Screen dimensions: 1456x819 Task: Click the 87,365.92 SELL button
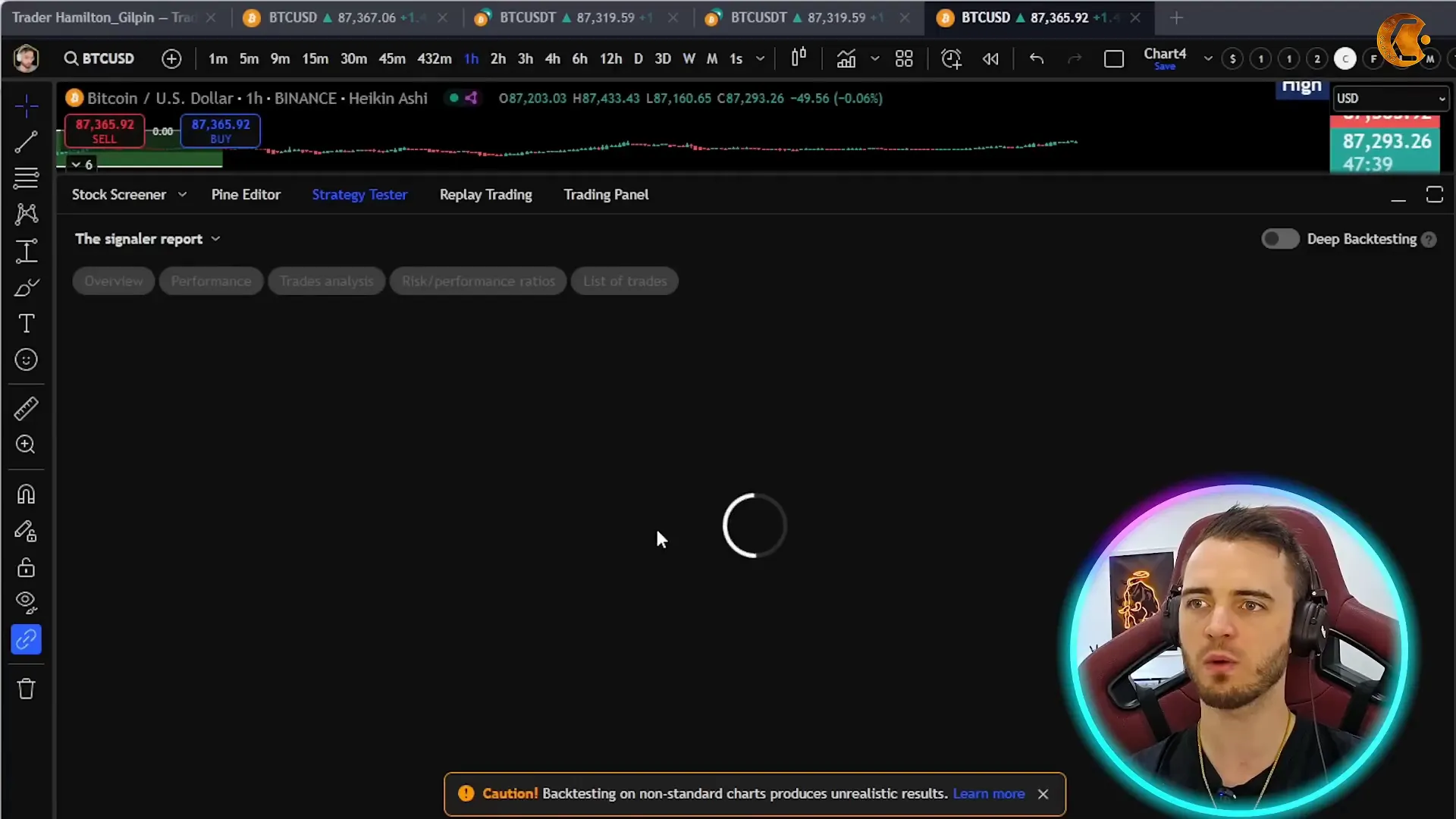tap(105, 130)
